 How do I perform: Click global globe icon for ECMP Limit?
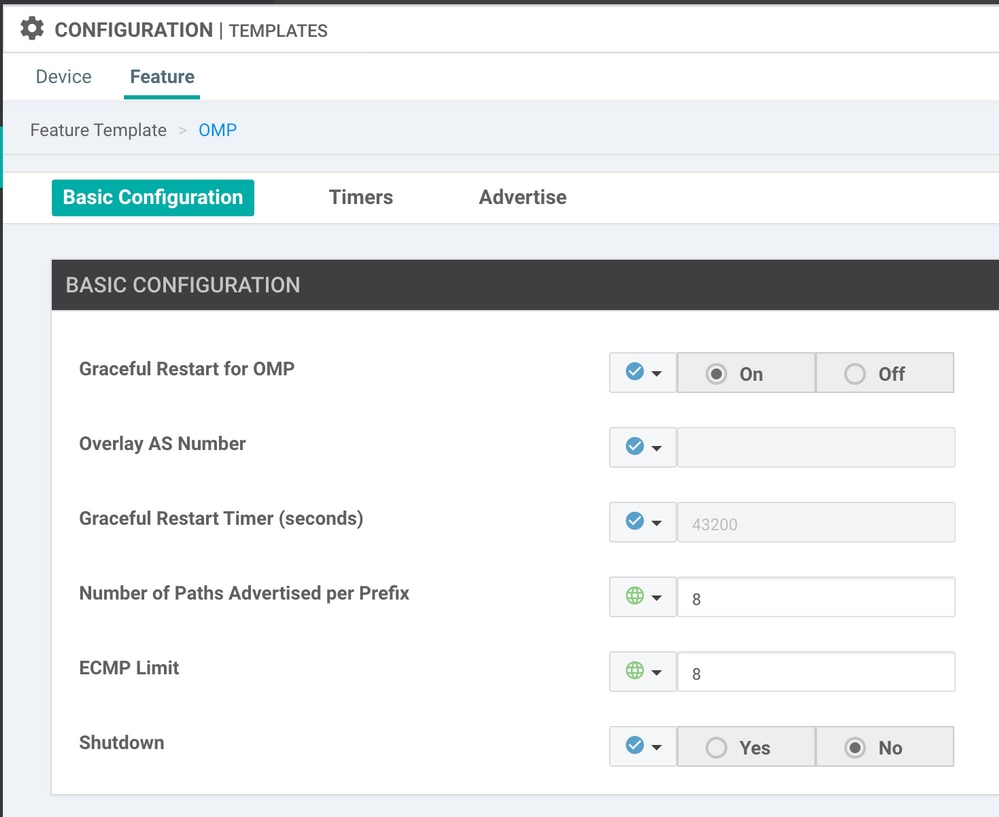point(635,670)
